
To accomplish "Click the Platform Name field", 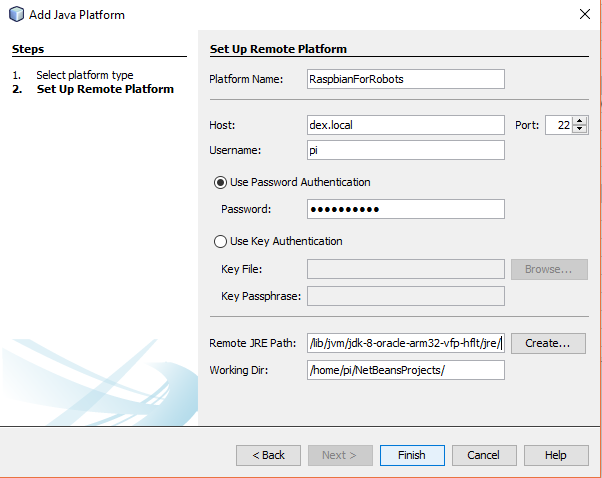I will point(405,79).
